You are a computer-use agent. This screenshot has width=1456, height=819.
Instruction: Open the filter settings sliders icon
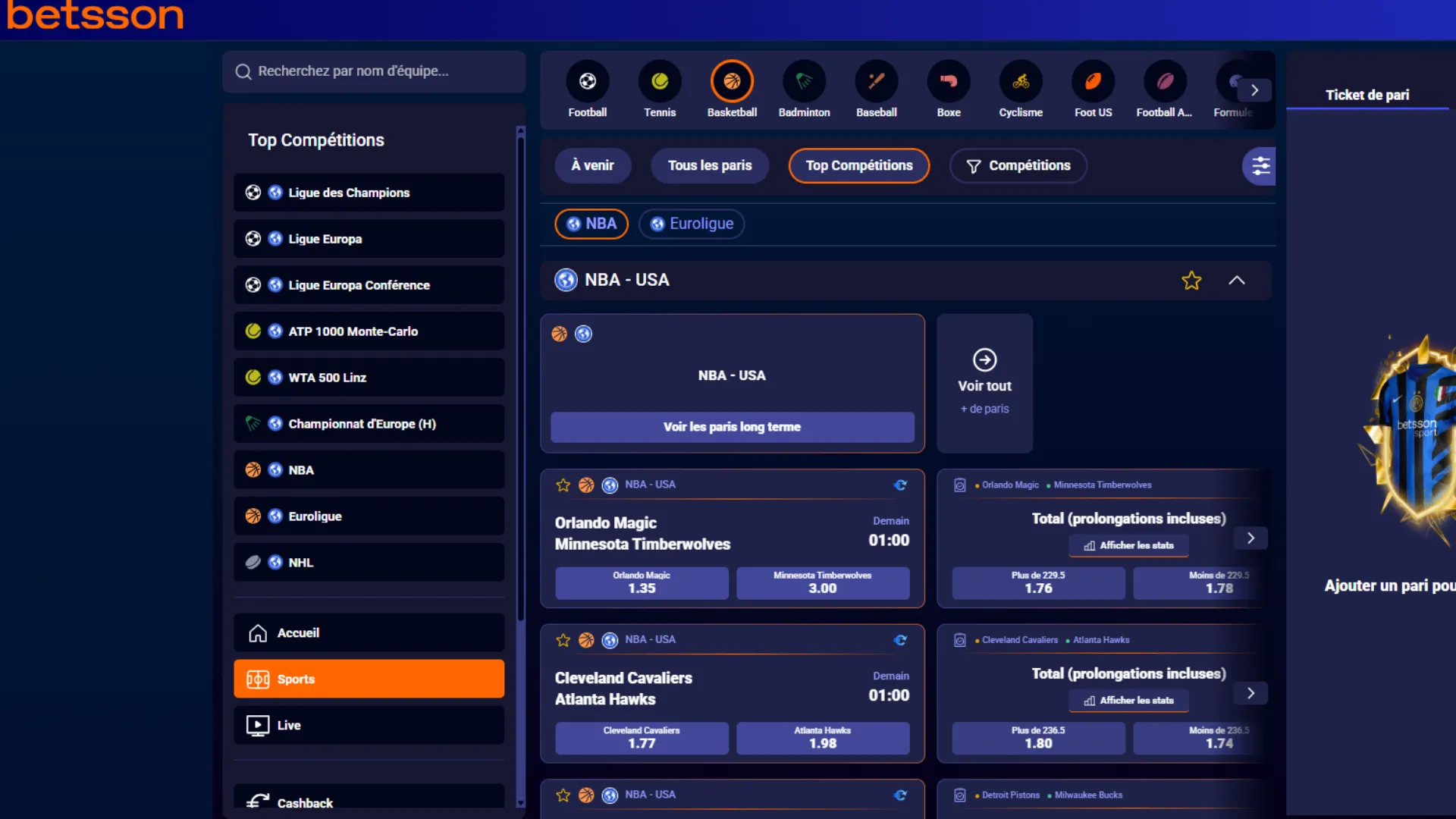pos(1260,166)
